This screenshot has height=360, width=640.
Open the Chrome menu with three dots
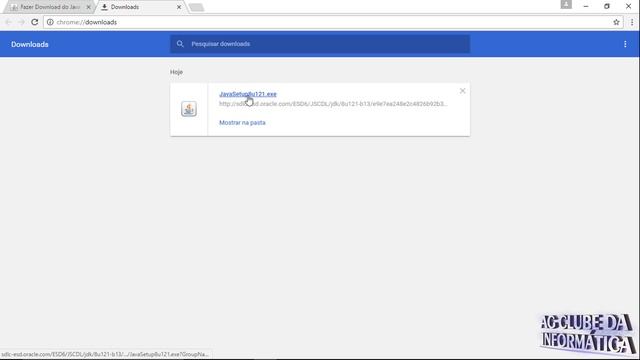click(x=632, y=22)
